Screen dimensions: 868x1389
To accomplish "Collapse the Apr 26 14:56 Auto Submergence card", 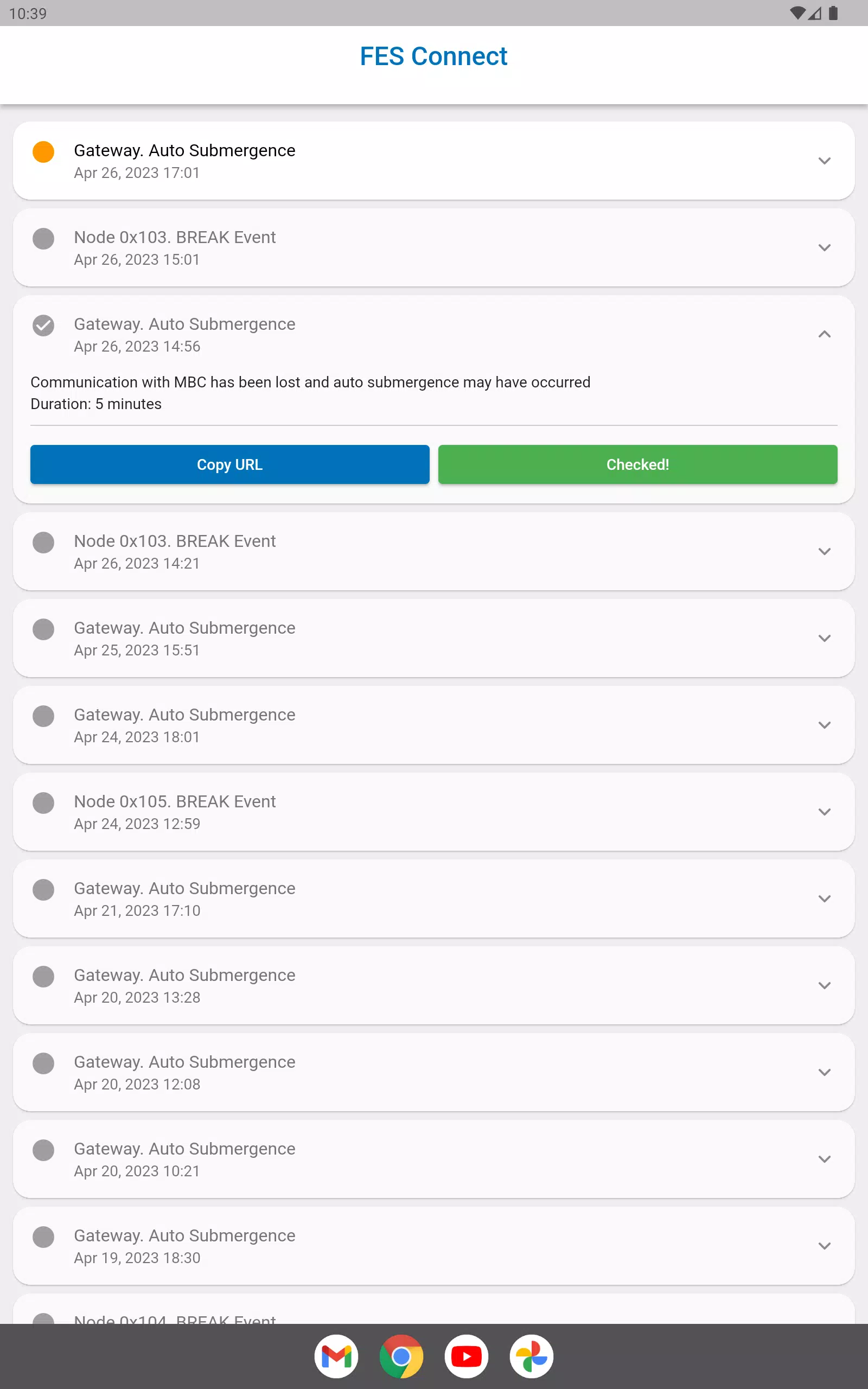I will click(825, 334).
